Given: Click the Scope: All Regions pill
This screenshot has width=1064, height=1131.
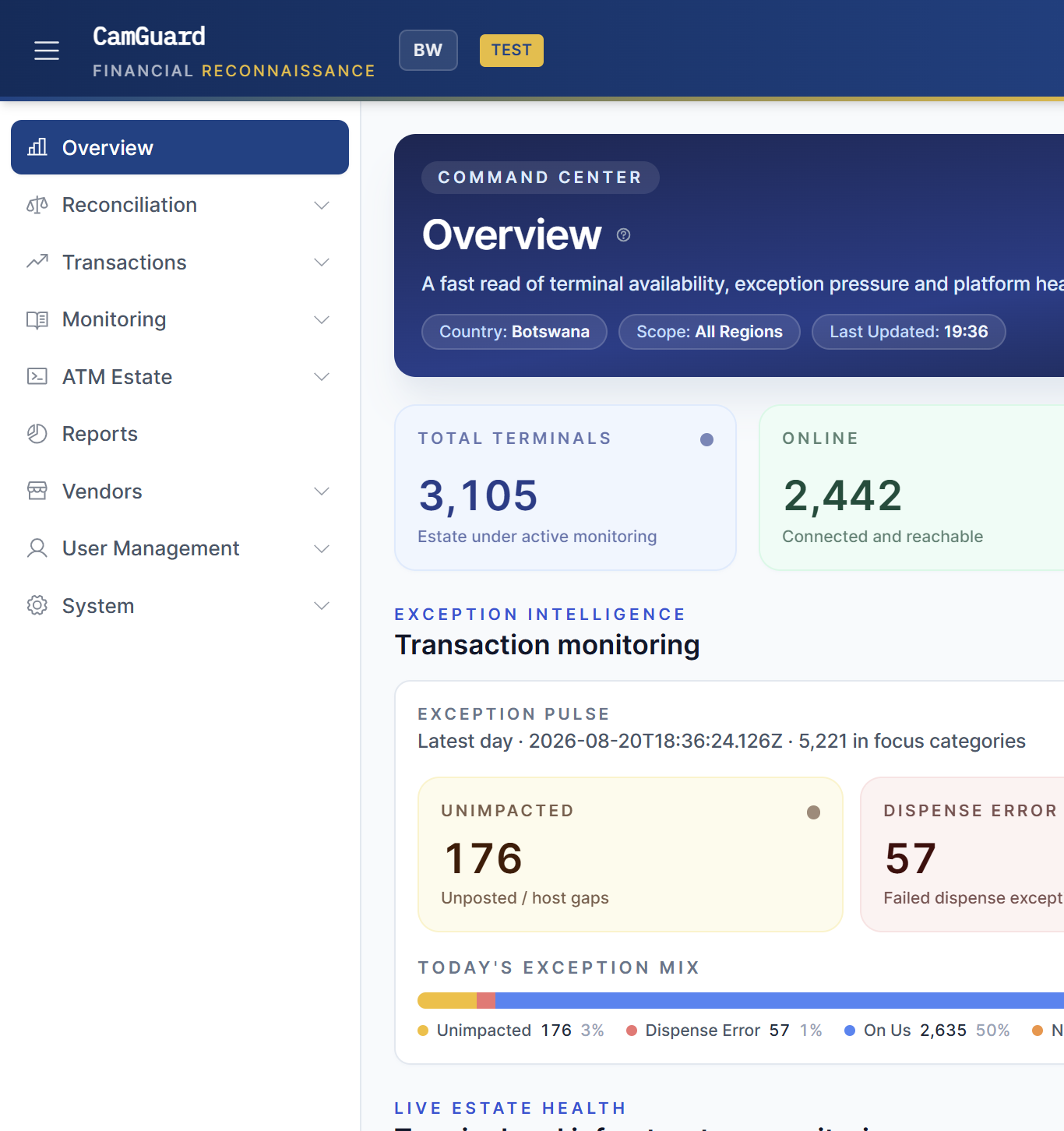Looking at the screenshot, I should 710,332.
